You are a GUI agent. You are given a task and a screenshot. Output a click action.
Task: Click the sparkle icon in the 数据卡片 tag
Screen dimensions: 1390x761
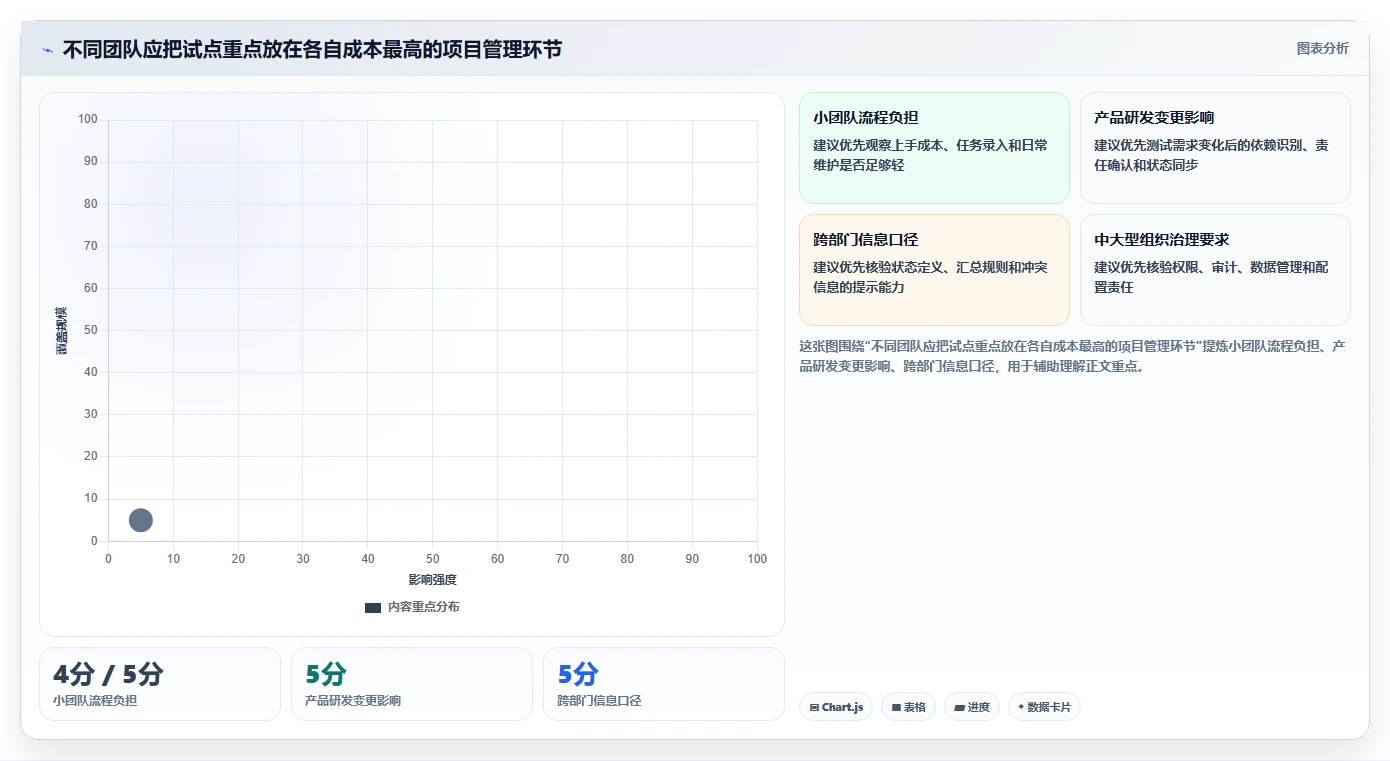1021,707
